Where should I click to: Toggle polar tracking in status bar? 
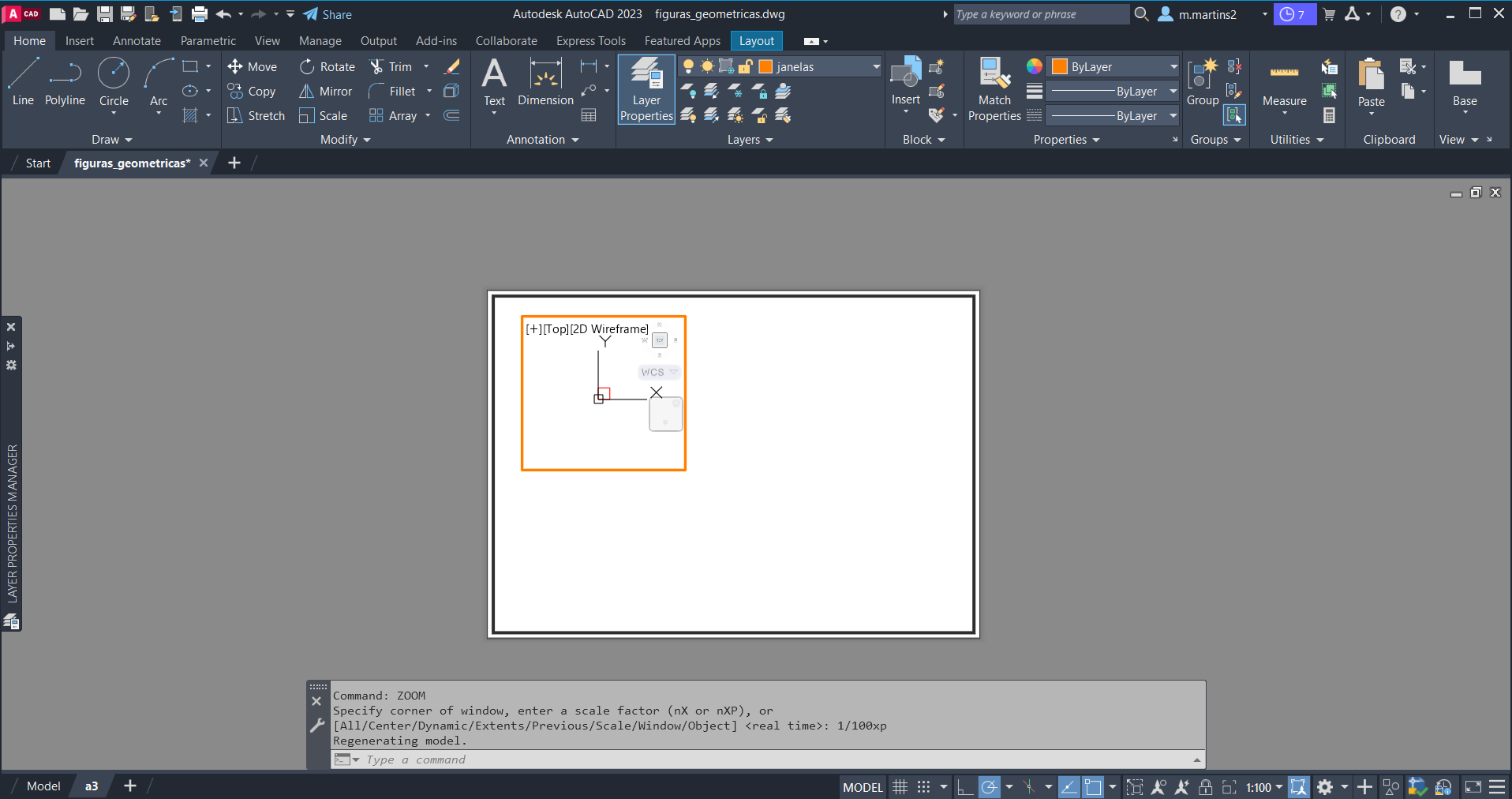[990, 787]
